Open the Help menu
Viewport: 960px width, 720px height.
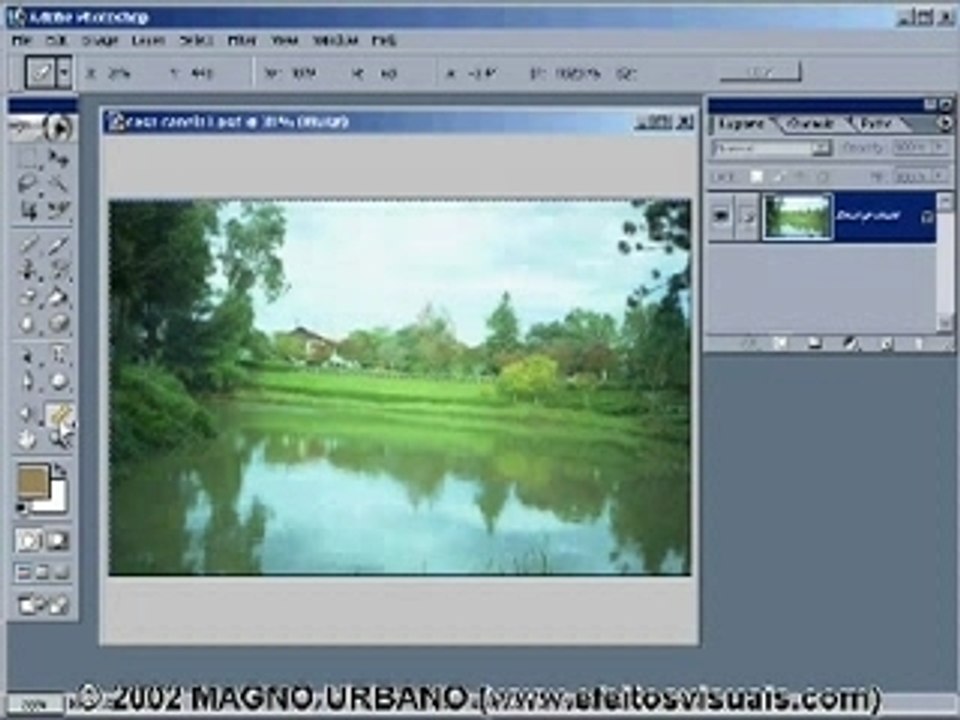click(x=384, y=40)
